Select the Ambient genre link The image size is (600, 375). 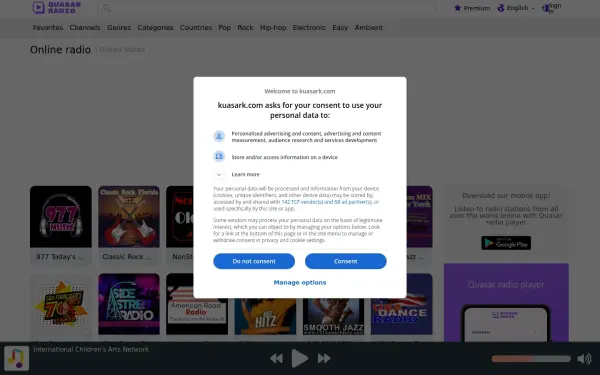pos(368,28)
